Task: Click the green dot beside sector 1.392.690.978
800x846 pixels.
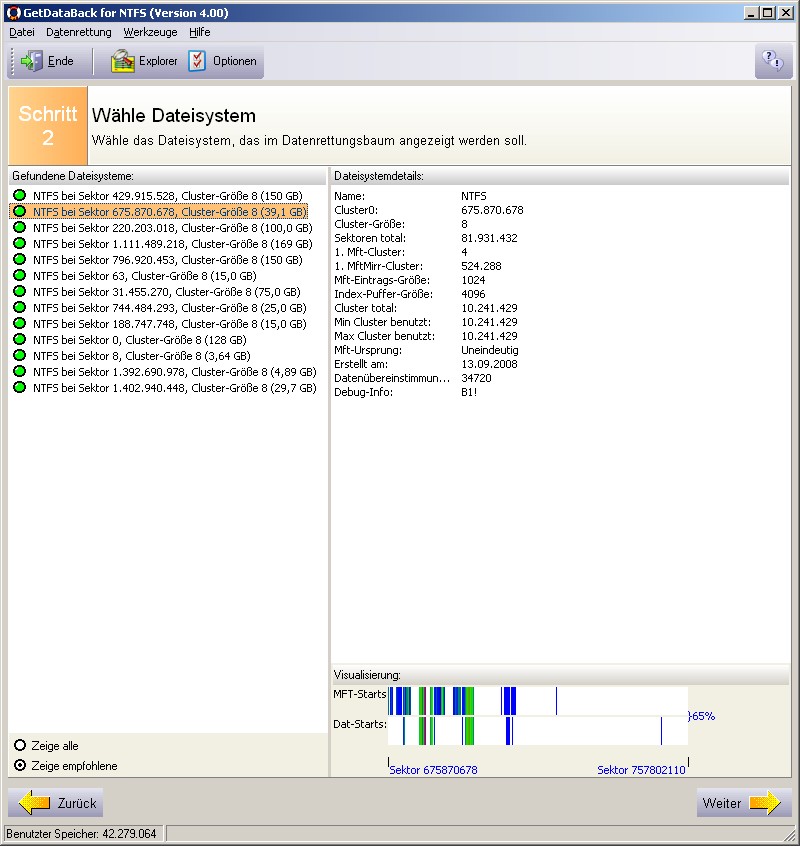Action: 19,371
